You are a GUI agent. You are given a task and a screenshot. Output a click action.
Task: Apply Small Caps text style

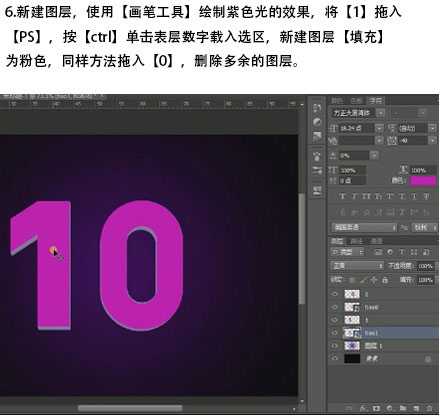pos(378,196)
